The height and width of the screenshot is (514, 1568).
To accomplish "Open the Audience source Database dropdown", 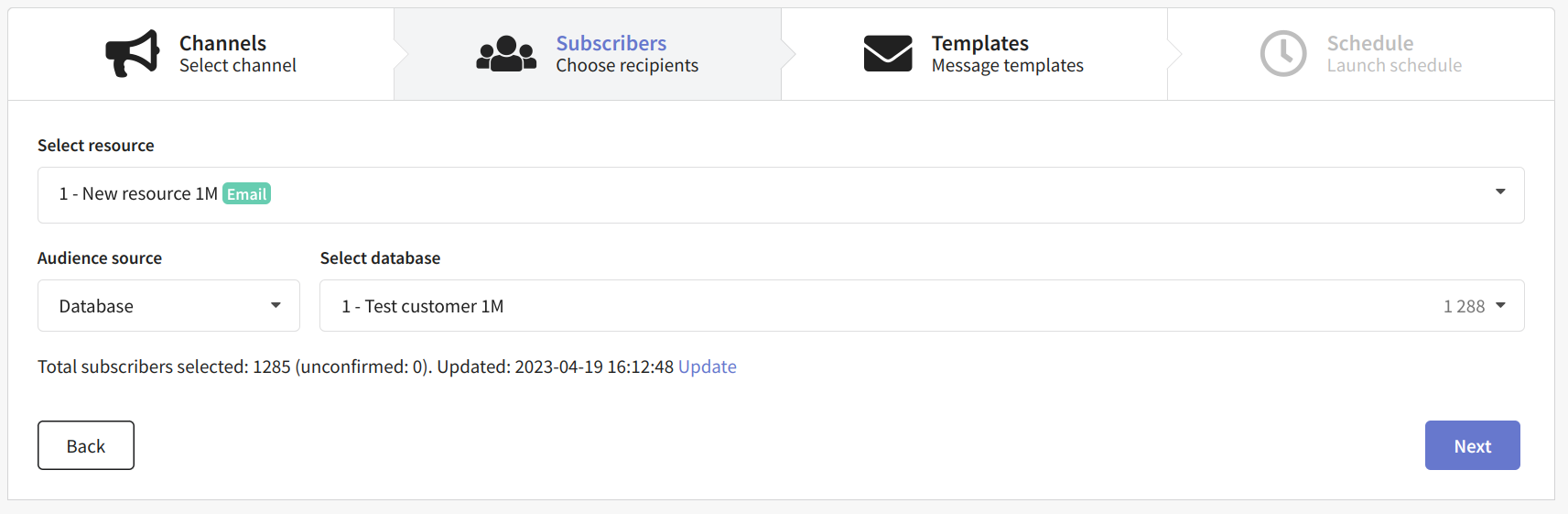I will tap(168, 306).
